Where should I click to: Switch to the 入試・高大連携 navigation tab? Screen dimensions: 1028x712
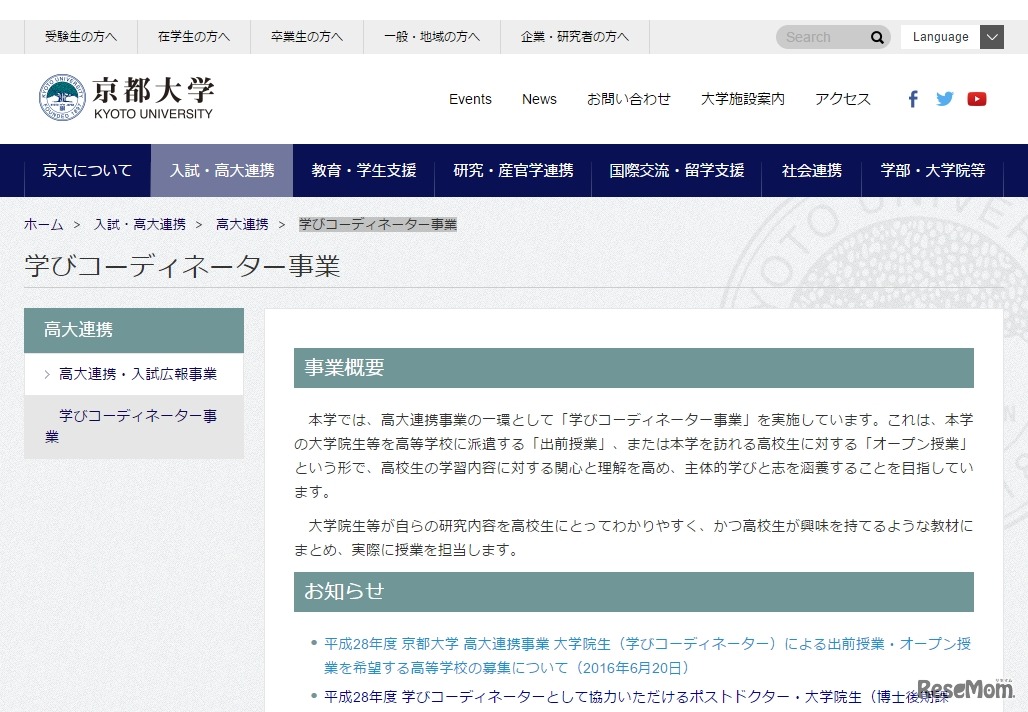pyautogui.click(x=222, y=170)
